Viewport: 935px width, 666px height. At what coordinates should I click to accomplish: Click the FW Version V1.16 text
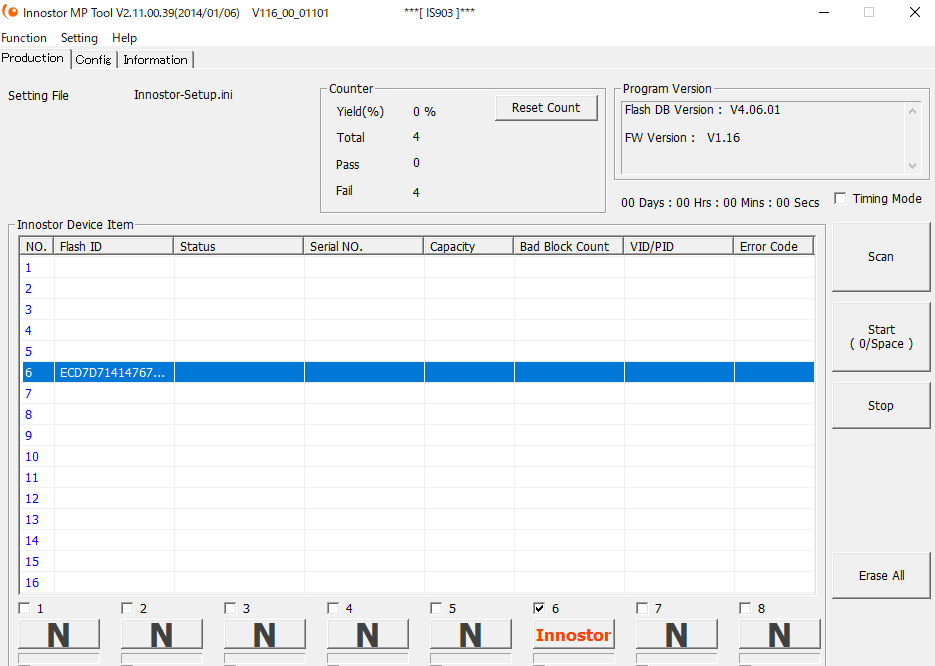[682, 138]
